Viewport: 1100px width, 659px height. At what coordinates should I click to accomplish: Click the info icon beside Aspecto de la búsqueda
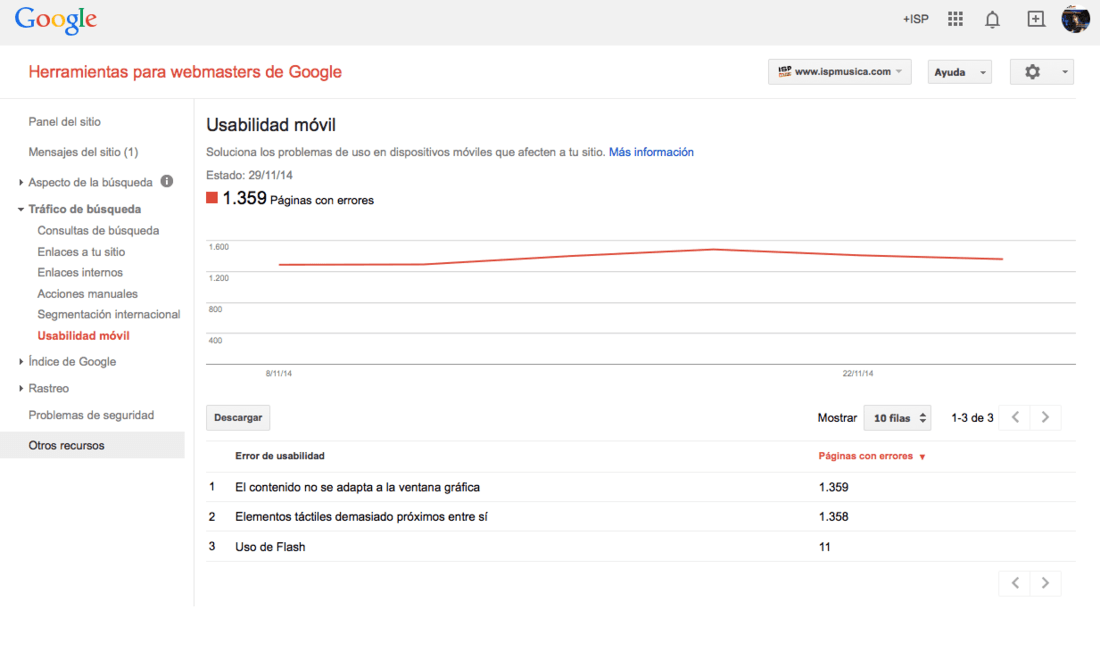point(166,181)
